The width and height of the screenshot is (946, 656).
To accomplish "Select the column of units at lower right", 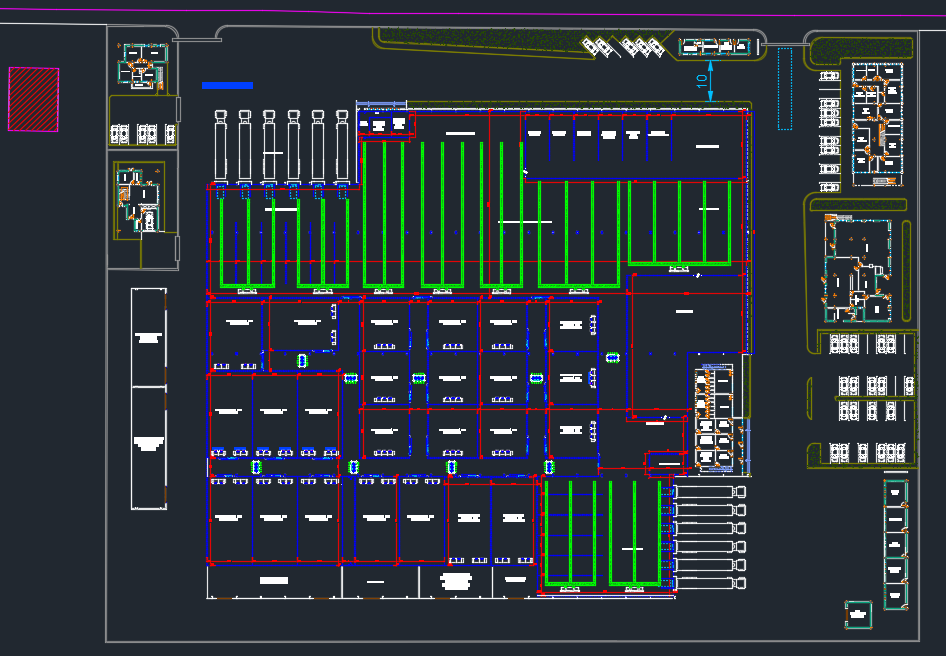I will [x=896, y=544].
